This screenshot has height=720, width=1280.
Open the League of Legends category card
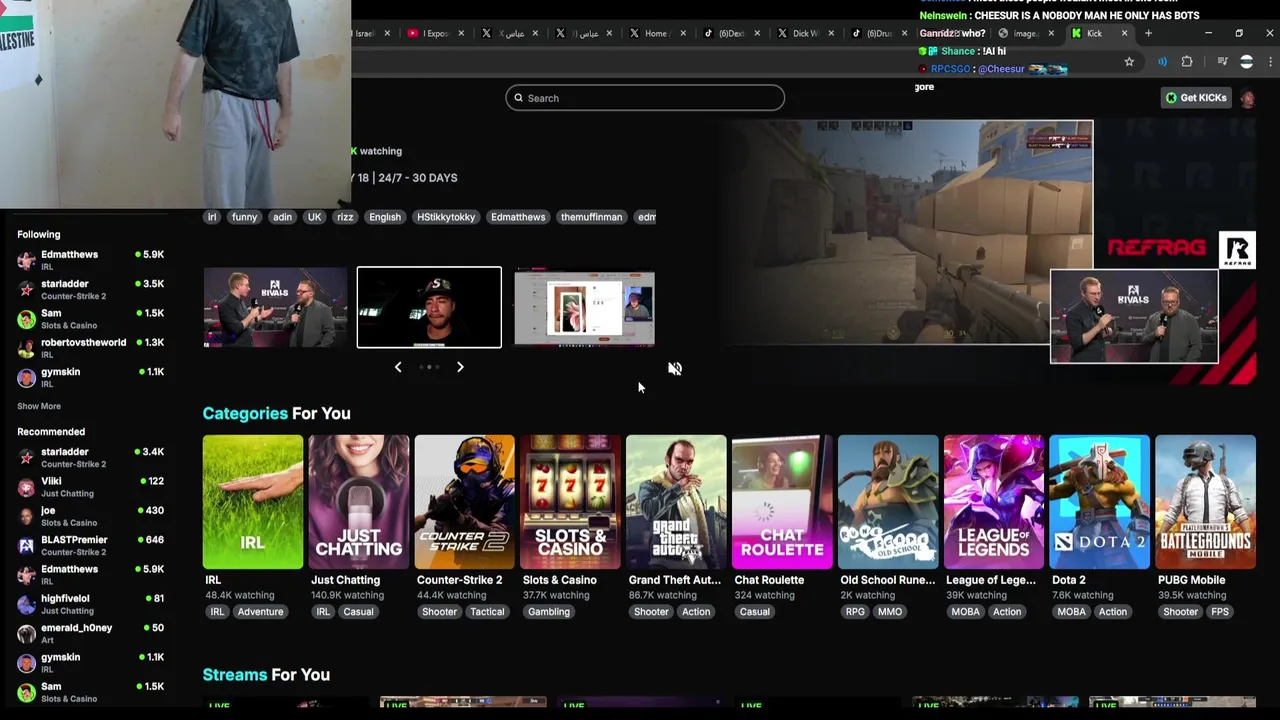click(x=994, y=502)
